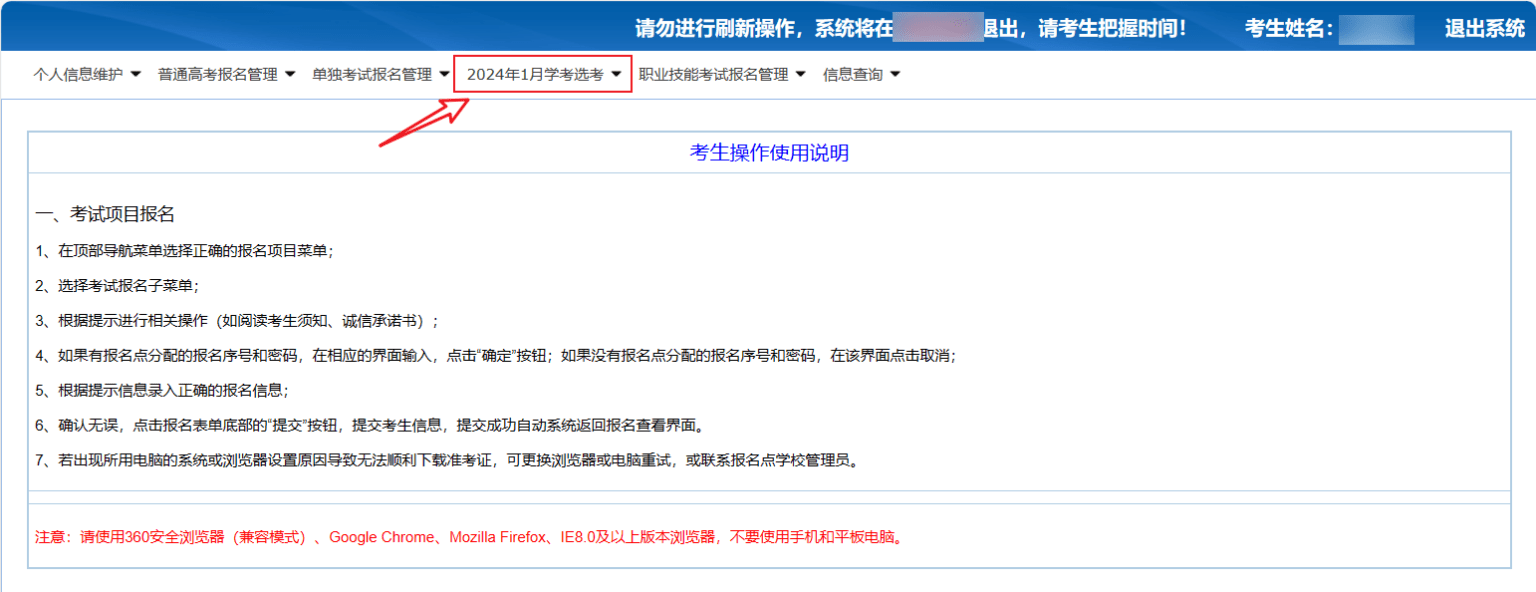Viewport: 1536px width, 592px height.
Task: Expand the 信息查询 dropdown arrow
Action: pyautogui.click(x=894, y=74)
